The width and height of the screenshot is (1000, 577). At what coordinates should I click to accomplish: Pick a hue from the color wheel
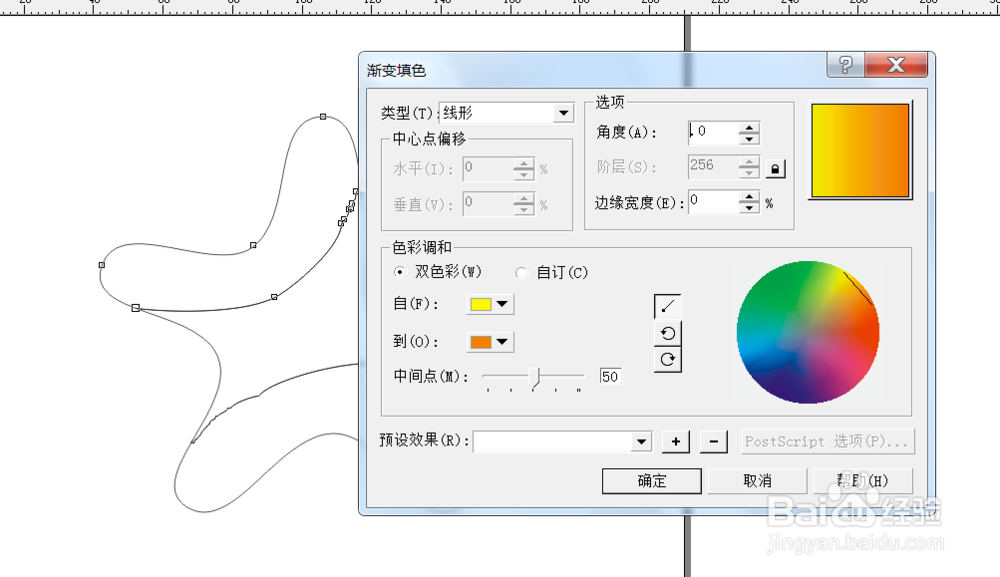(x=808, y=330)
